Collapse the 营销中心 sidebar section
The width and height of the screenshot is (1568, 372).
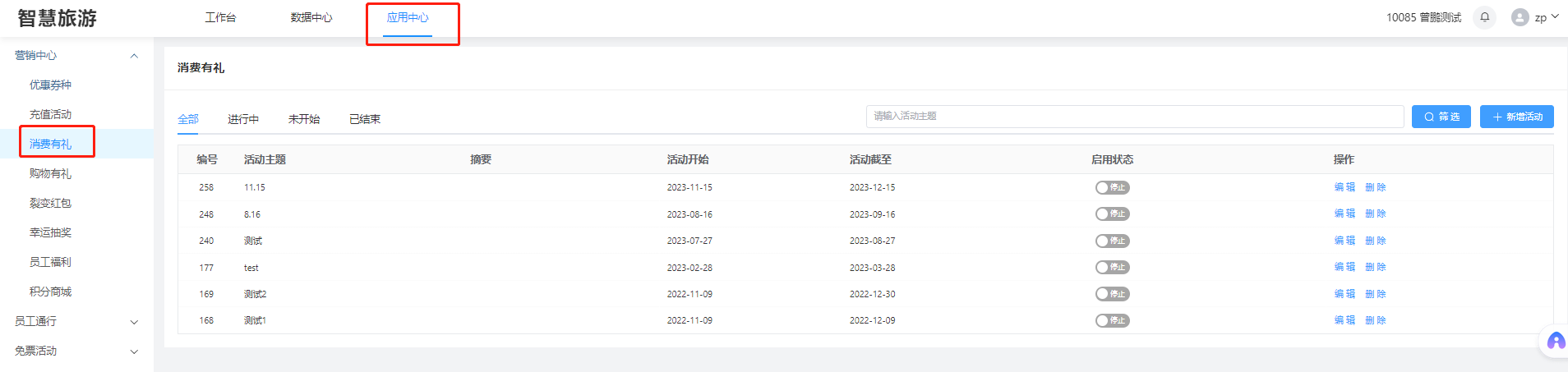tap(134, 56)
